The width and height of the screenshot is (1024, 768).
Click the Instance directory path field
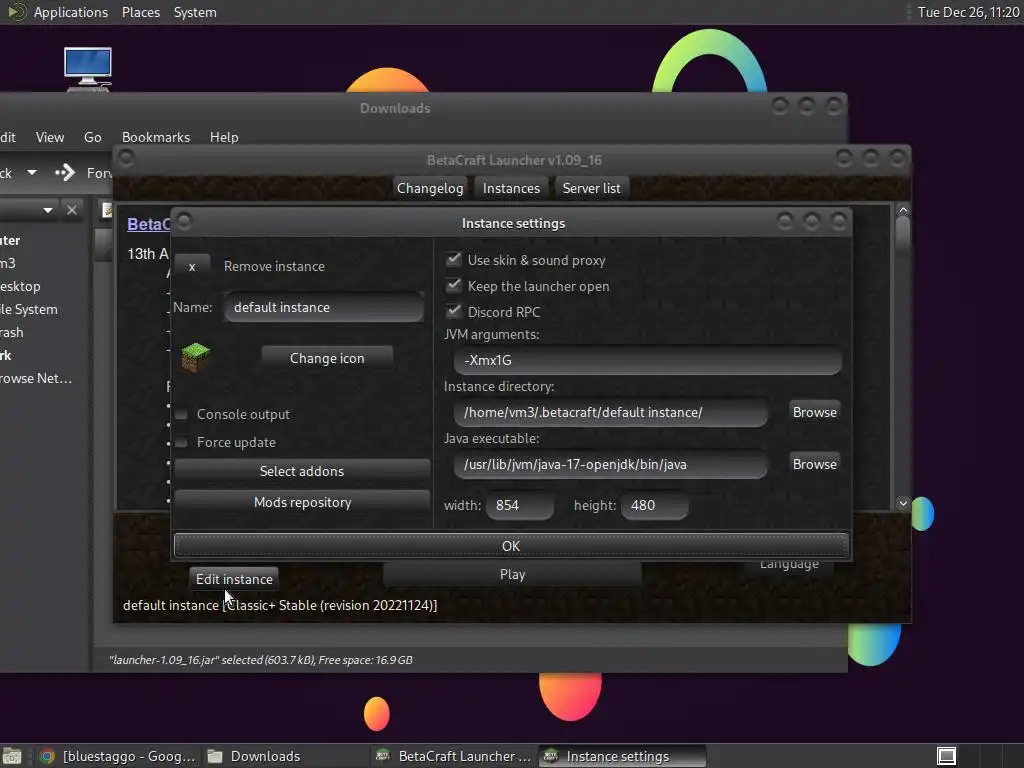tap(611, 412)
